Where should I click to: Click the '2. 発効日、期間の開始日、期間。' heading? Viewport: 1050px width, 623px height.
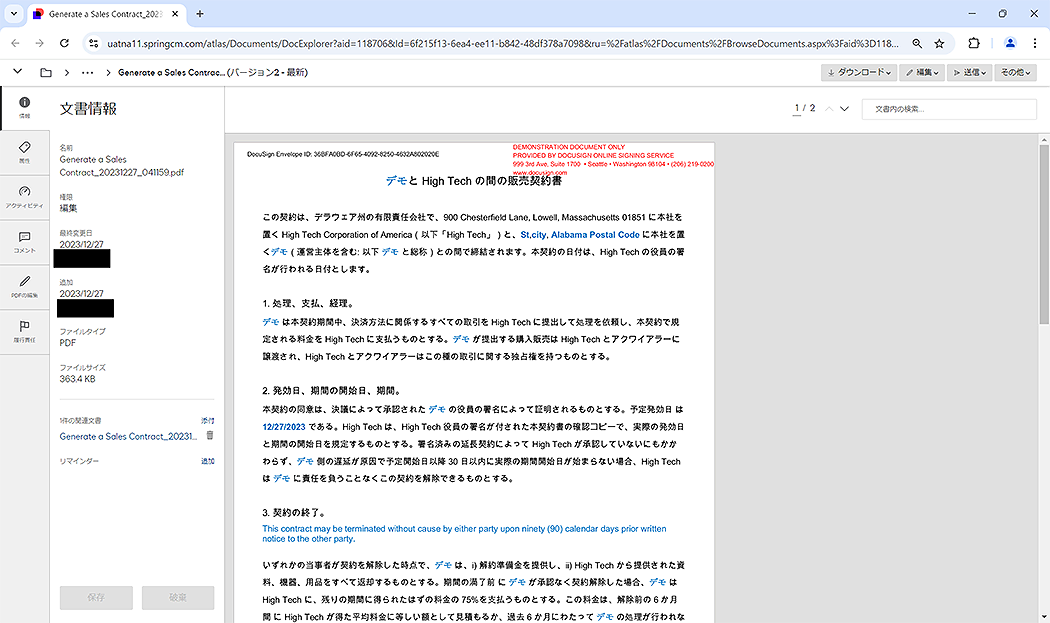coord(331,391)
